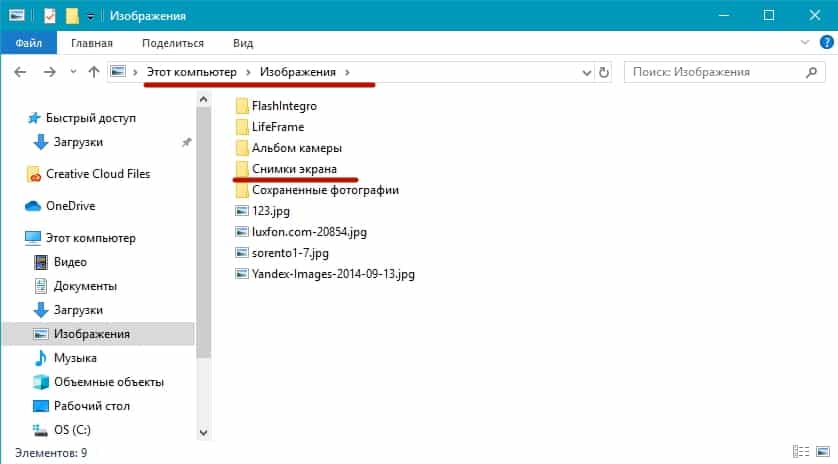Go up one level with the Up arrow
The height and width of the screenshot is (464, 838).
(93, 72)
